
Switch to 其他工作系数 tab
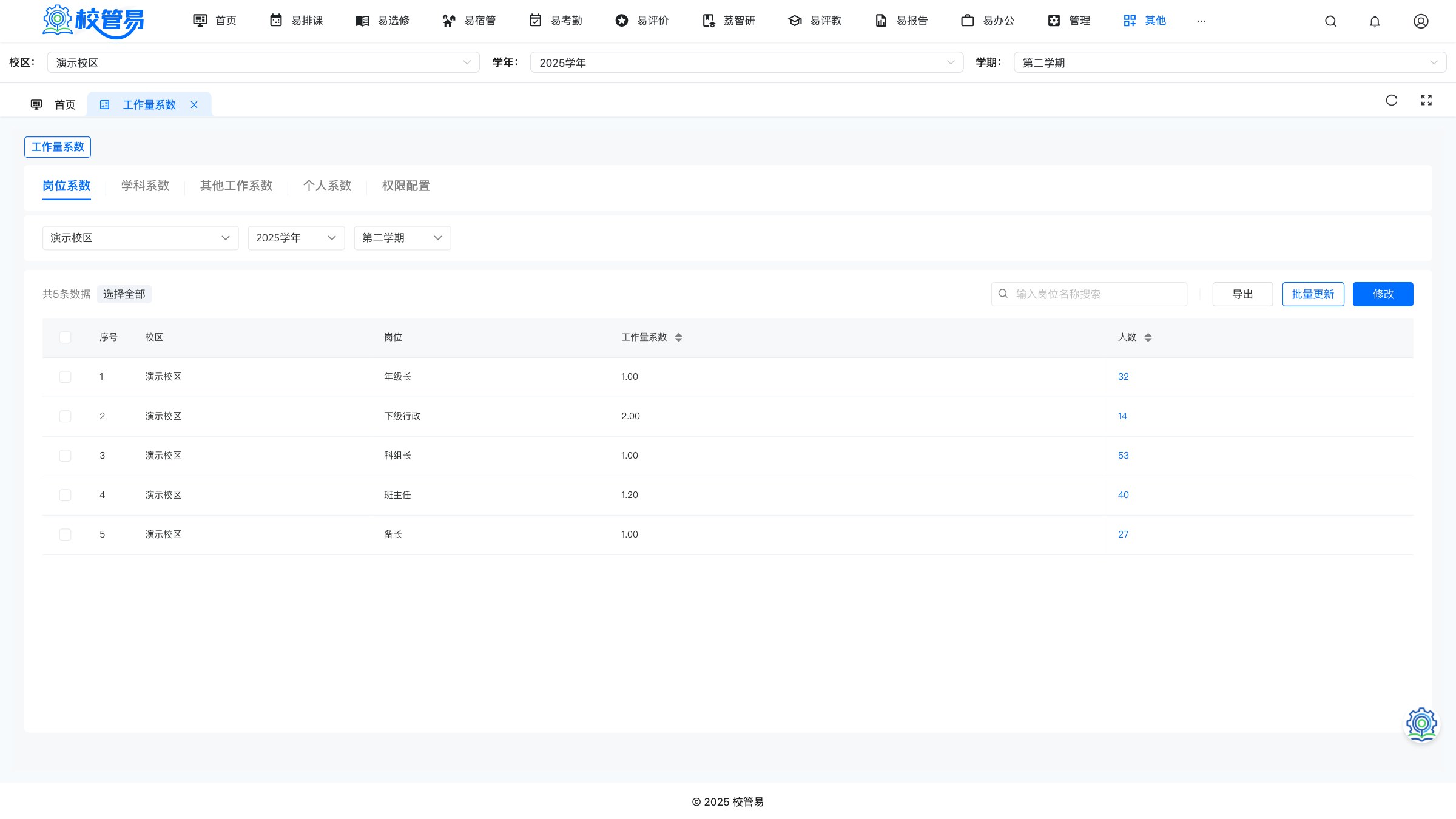(x=236, y=186)
